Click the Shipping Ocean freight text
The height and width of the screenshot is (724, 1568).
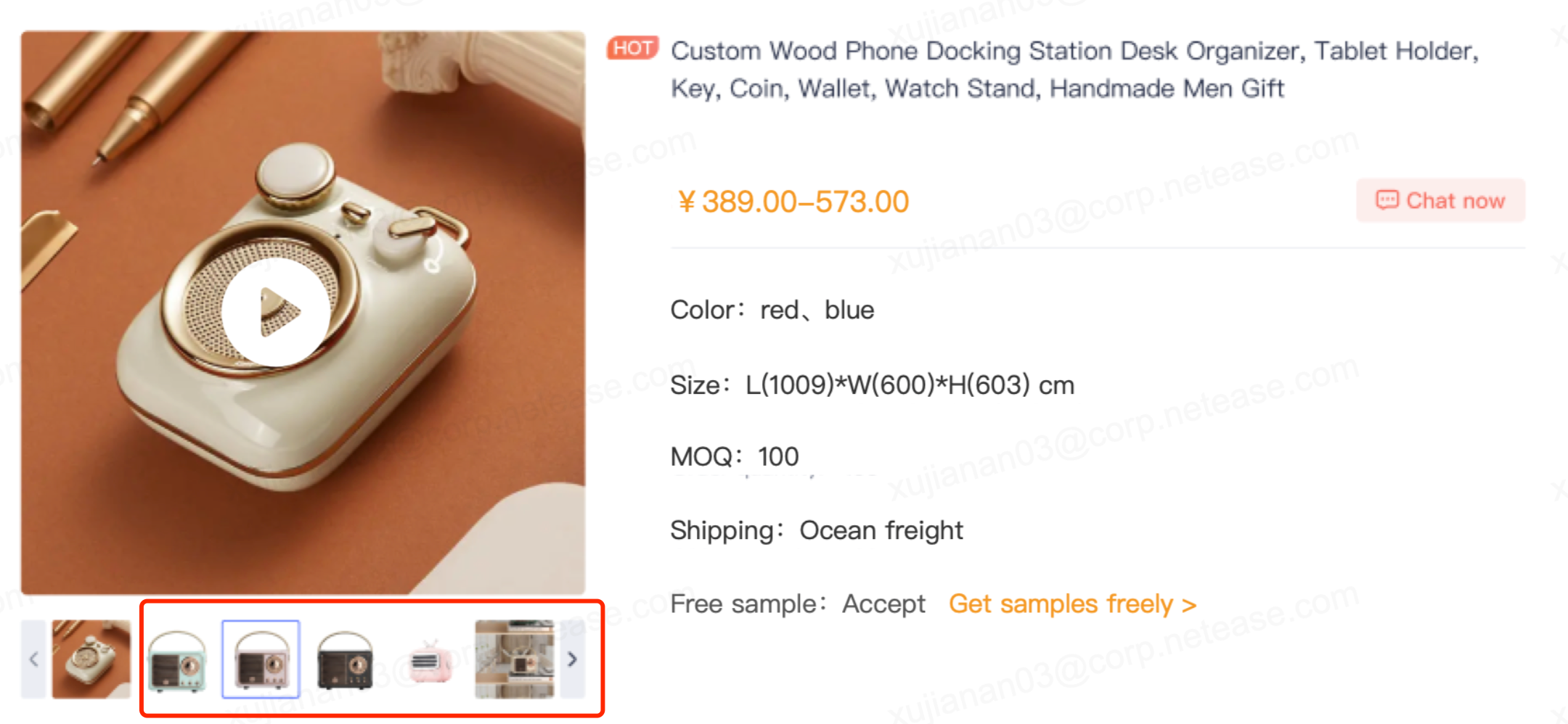click(x=817, y=530)
